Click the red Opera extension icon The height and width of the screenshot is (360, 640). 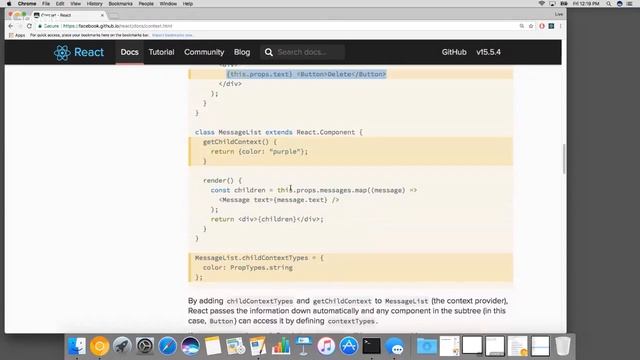click(x=542, y=26)
